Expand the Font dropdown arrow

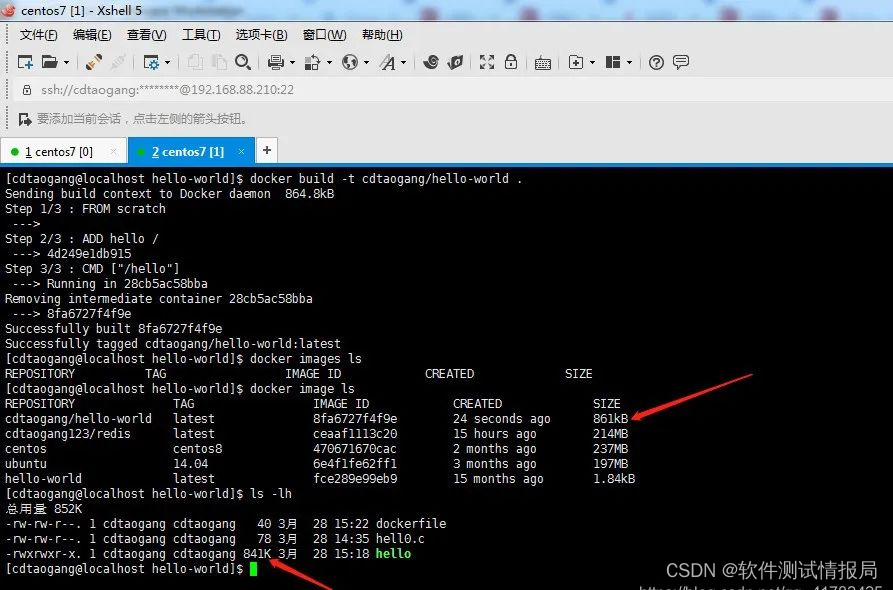[x=403, y=62]
